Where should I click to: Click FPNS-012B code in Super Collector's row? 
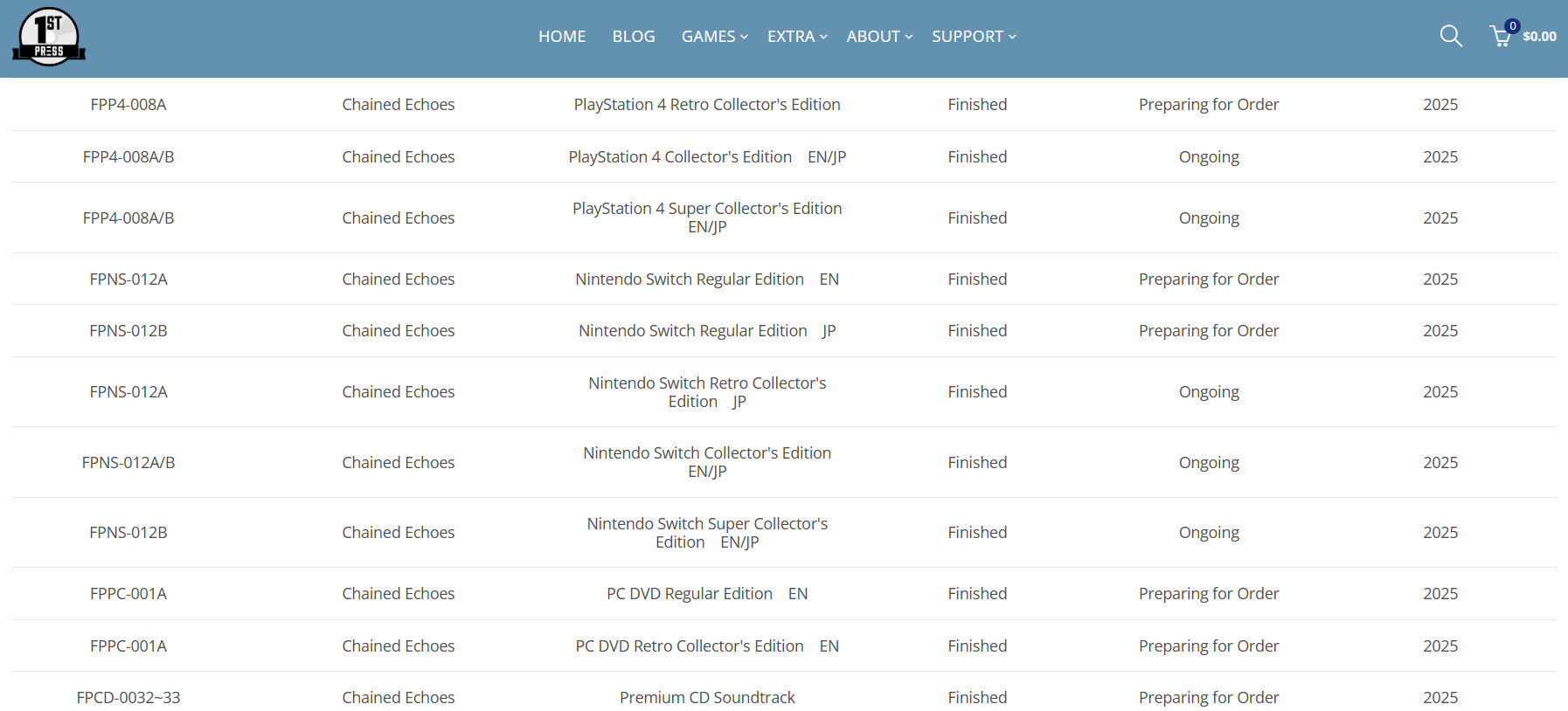[x=128, y=533]
